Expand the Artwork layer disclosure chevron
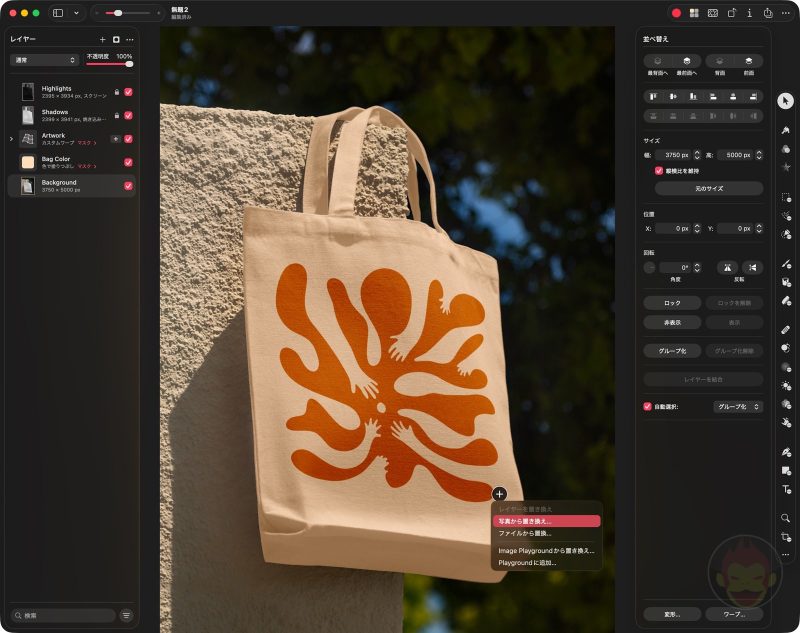 tap(11, 139)
